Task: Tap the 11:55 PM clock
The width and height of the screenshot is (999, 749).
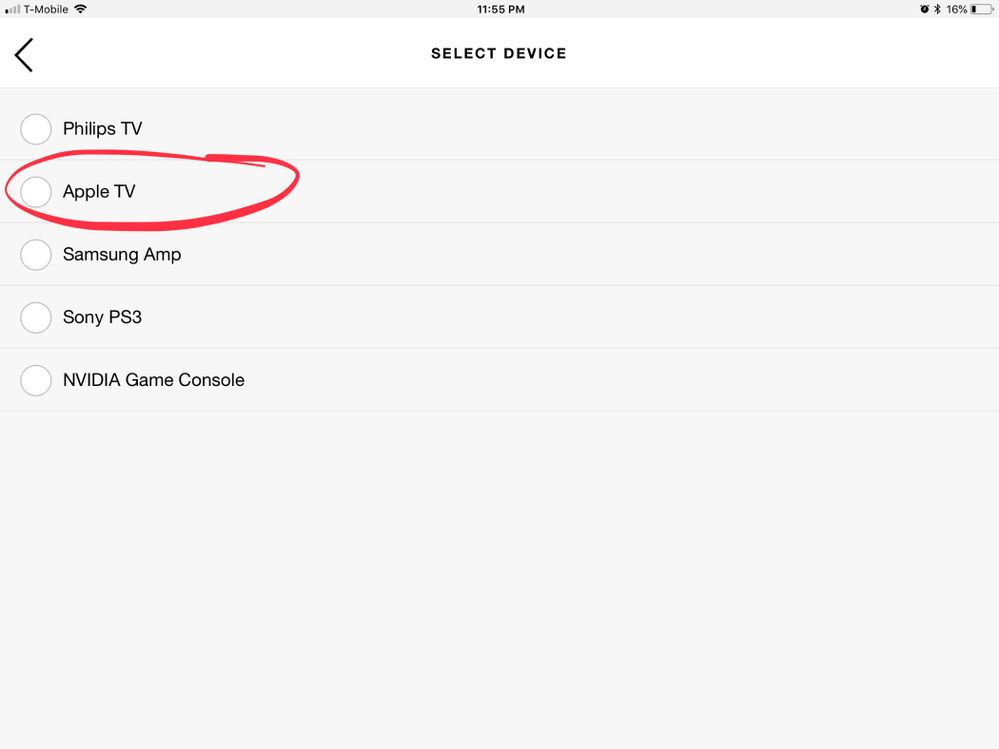Action: click(x=500, y=9)
